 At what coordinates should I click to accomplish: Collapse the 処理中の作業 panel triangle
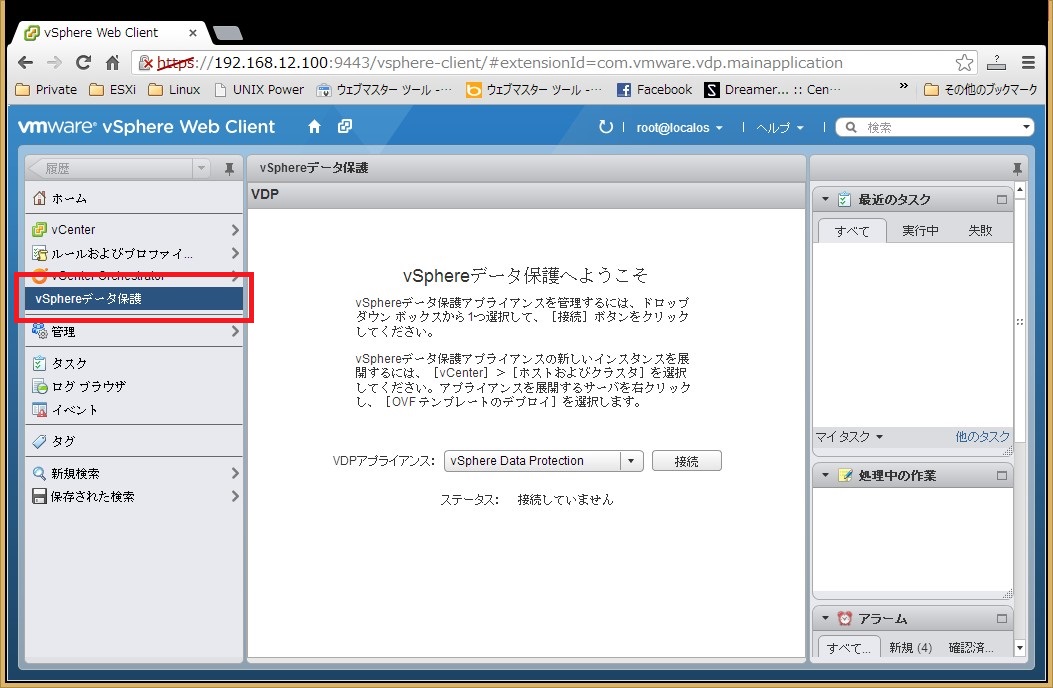[825, 475]
